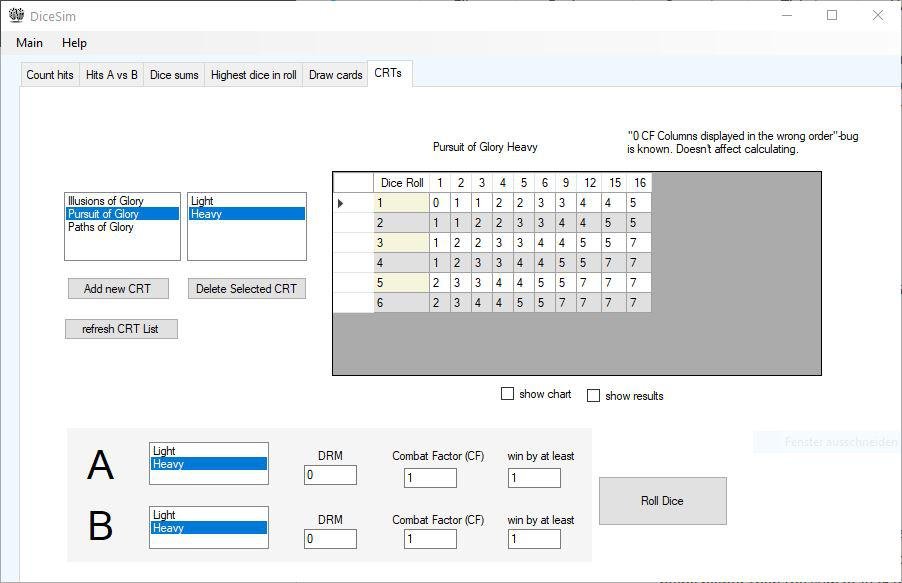This screenshot has height=583, width=902.
Task: Switch to the Hits A vs B tab
Action: pos(112,75)
